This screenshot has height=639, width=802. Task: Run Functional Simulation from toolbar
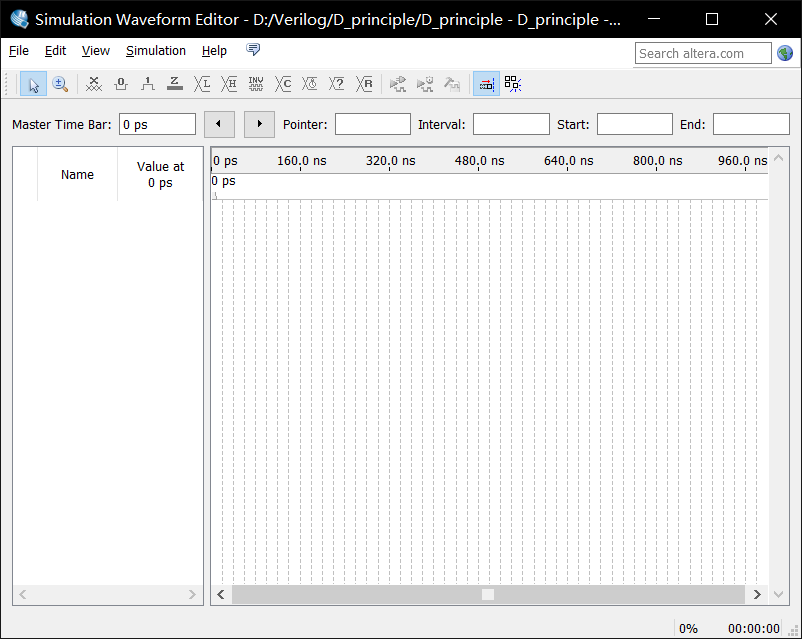(397, 84)
